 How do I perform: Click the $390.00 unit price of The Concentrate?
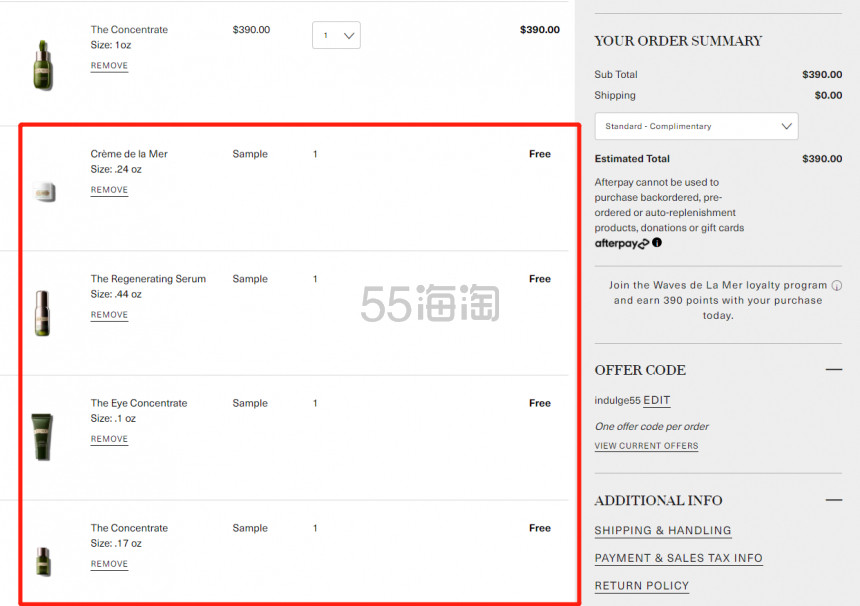(251, 30)
